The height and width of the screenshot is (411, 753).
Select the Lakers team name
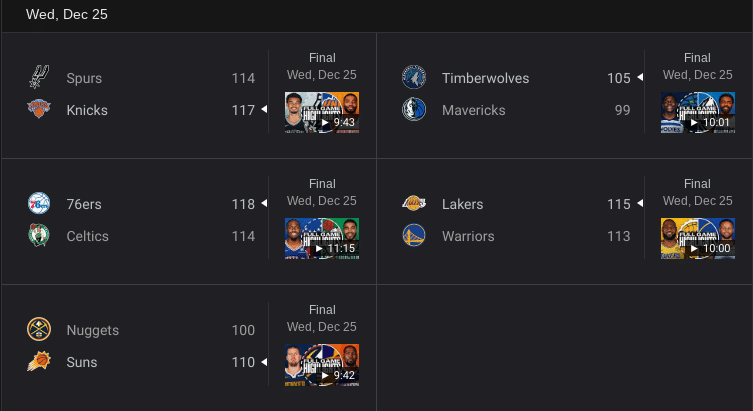pos(463,204)
